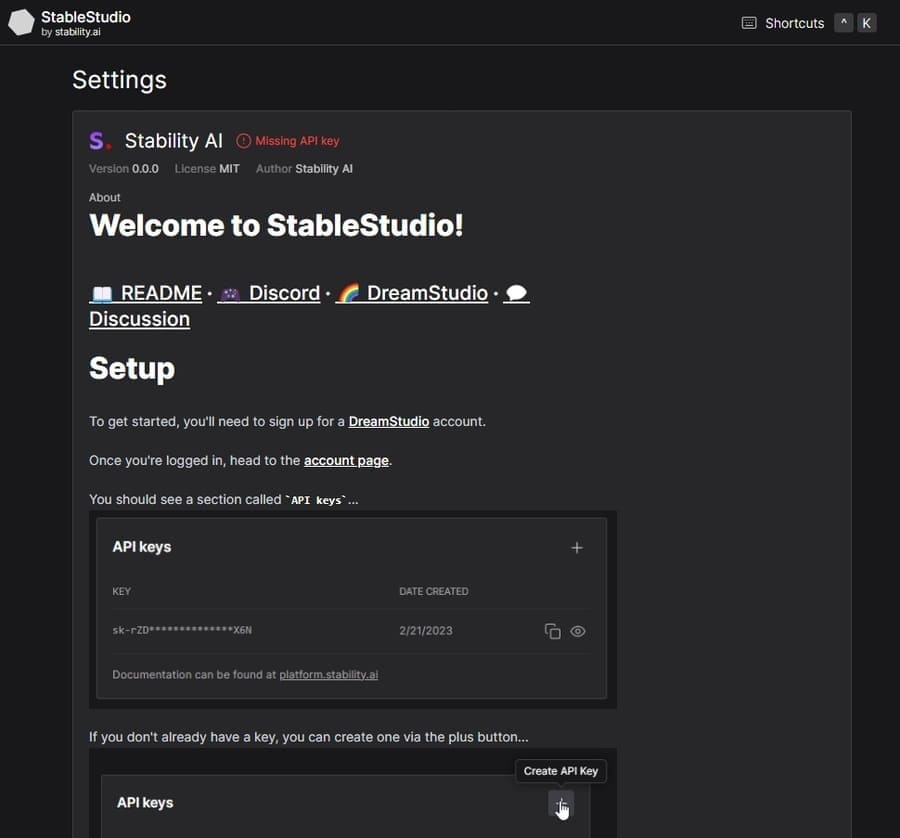Open the account page link
This screenshot has height=838, width=900.
pyautogui.click(x=346, y=460)
